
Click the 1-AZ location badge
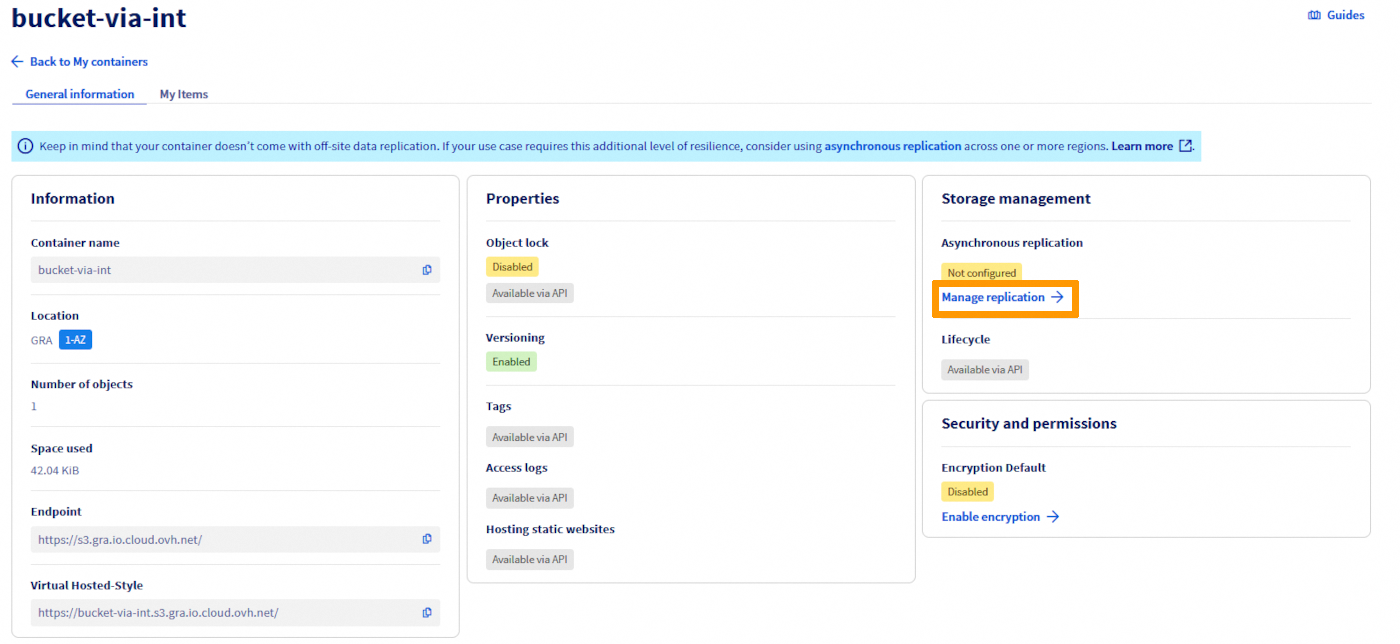coord(75,339)
